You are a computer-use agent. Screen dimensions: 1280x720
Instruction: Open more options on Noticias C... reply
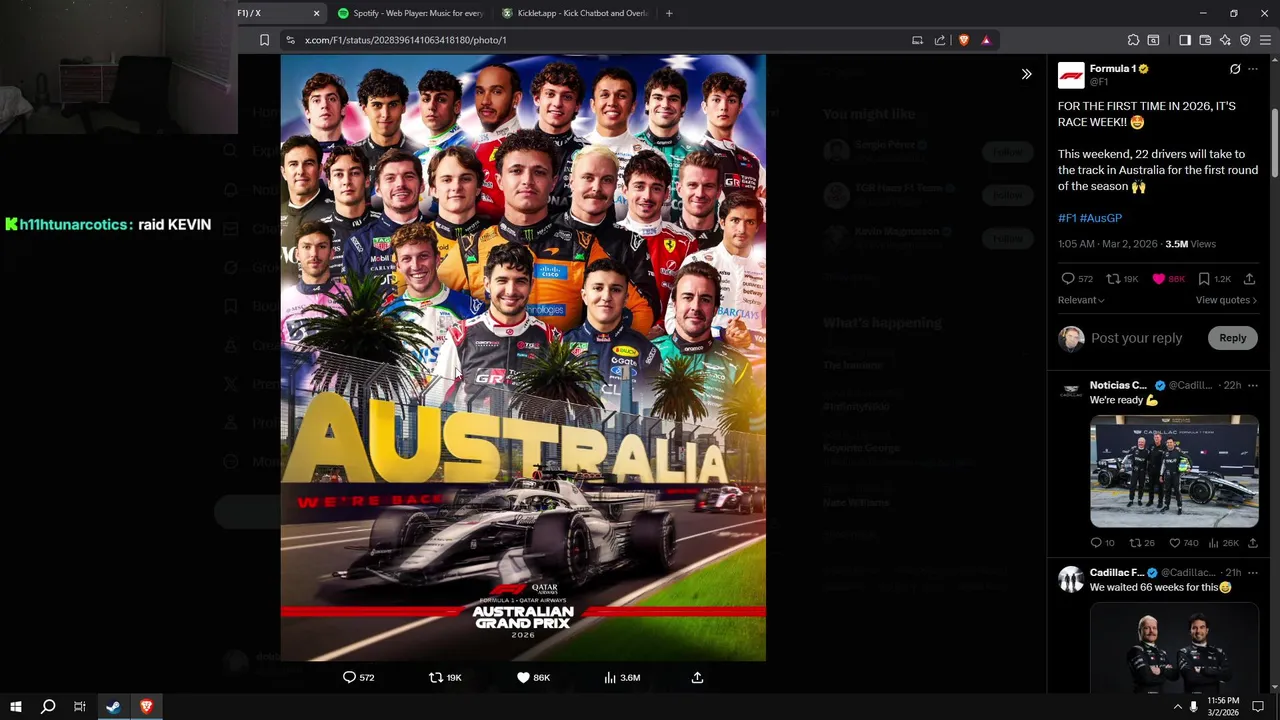click(x=1253, y=385)
